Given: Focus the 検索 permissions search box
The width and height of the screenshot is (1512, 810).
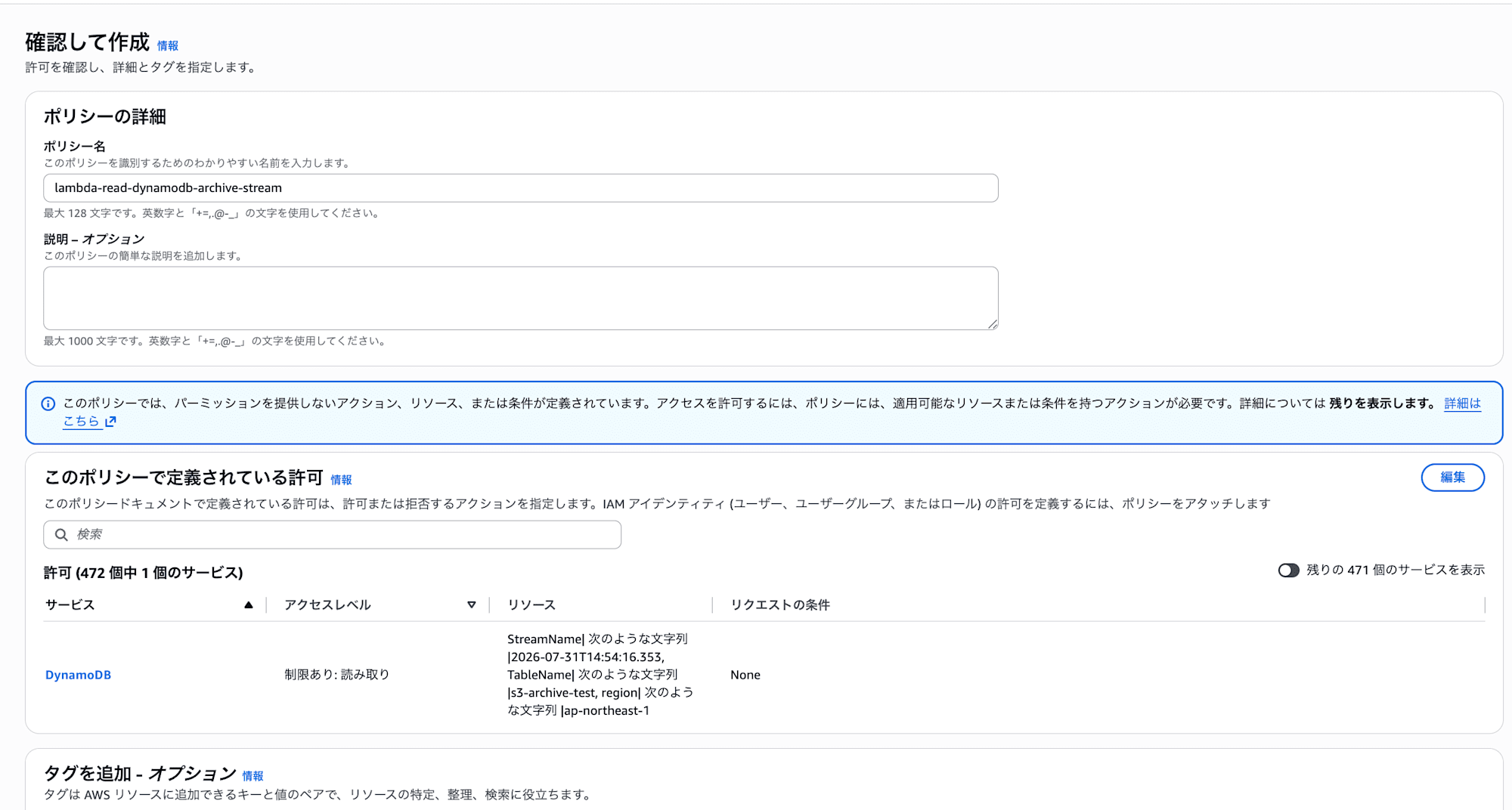Looking at the screenshot, I should tap(333, 535).
